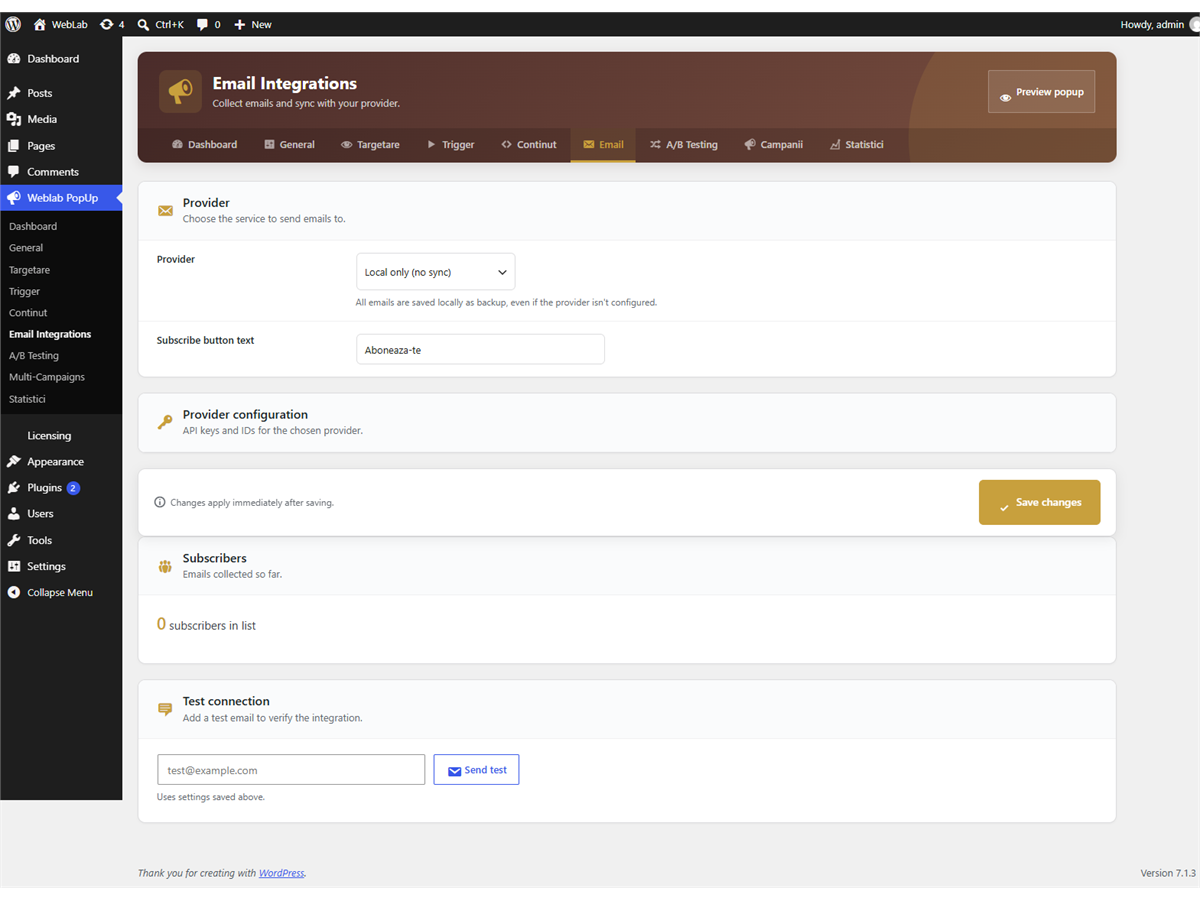
Task: Click the Subscribe button text field
Action: click(480, 350)
